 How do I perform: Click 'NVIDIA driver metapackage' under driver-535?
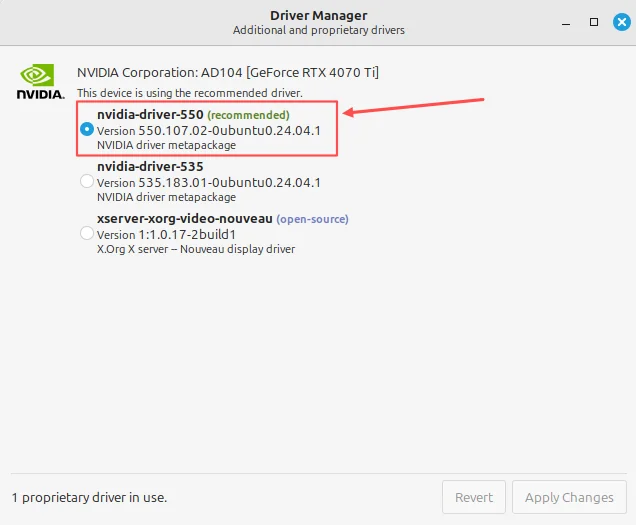tap(166, 197)
